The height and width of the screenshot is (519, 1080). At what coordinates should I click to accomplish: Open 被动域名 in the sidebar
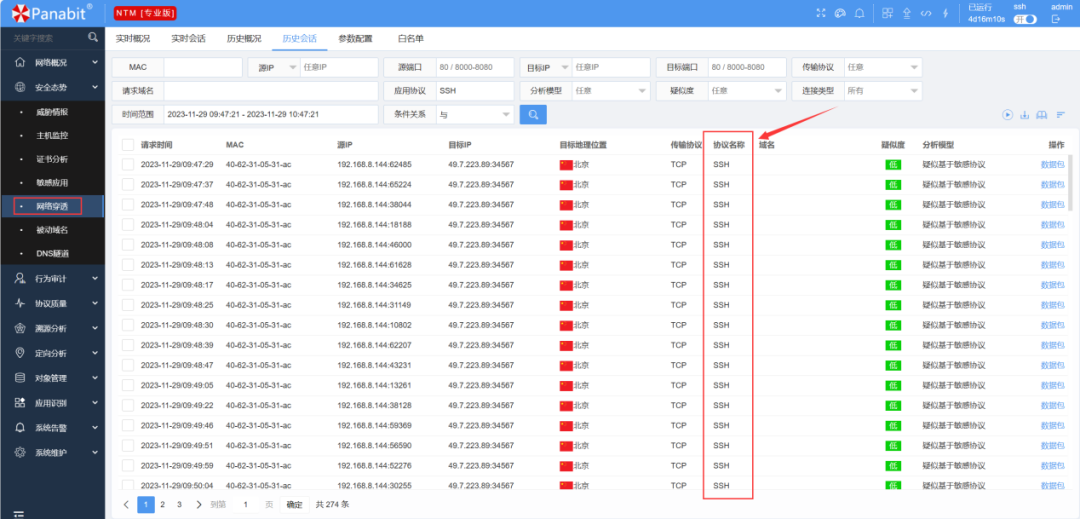[52, 230]
